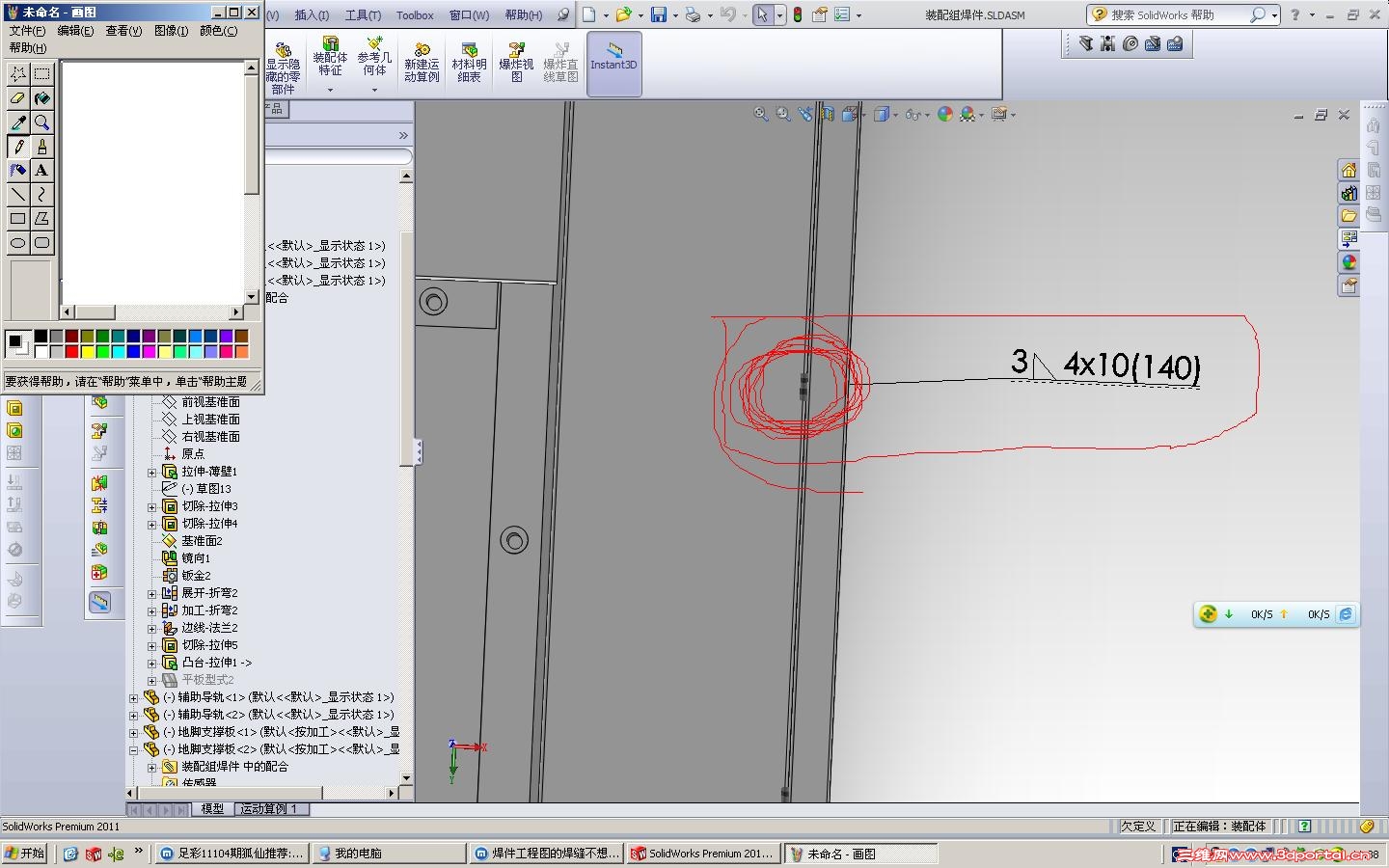Open the 焊件工程图的焊缝 taskbar button
1389x868 pixels.
click(547, 854)
